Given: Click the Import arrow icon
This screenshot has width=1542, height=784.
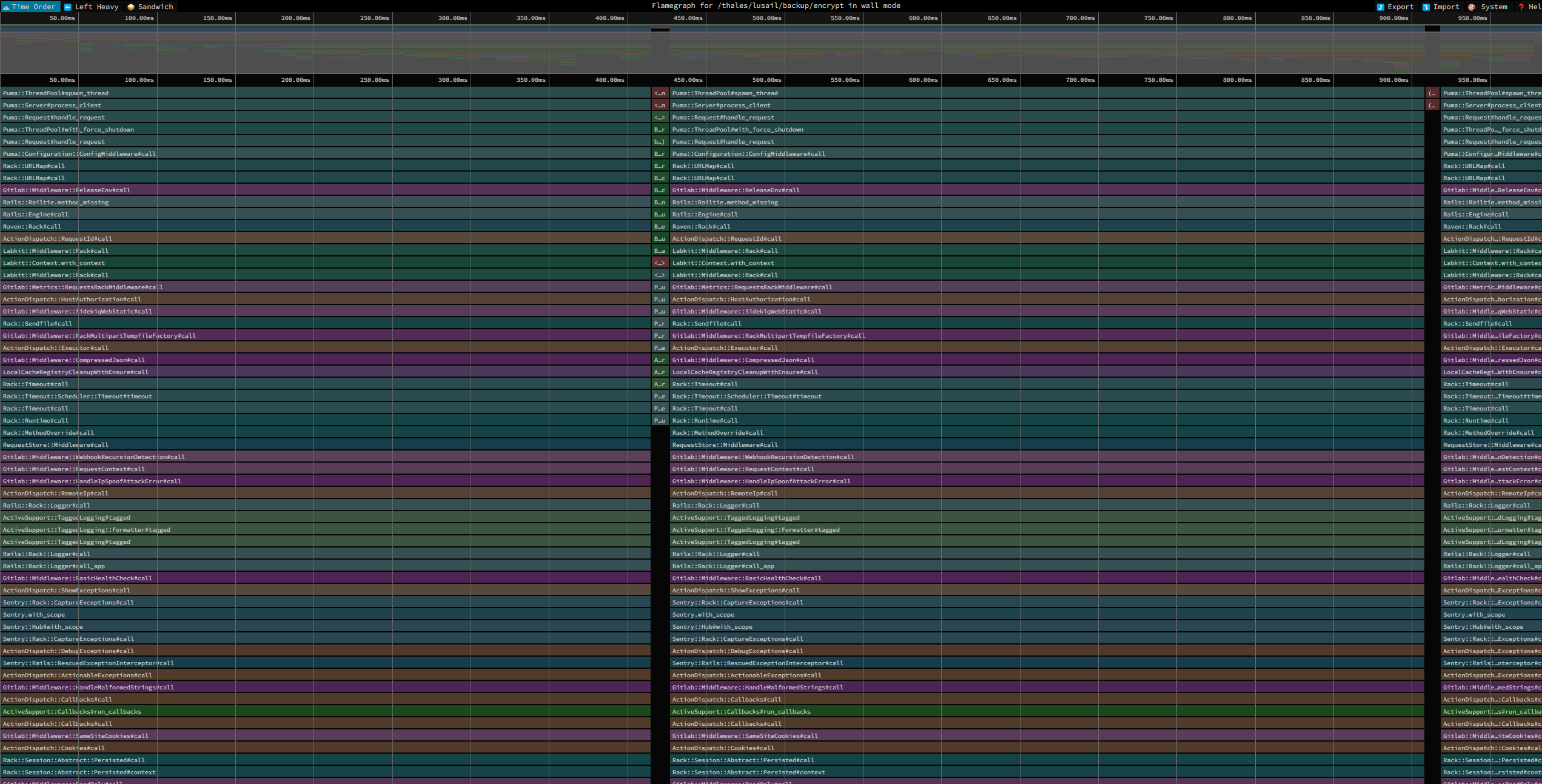Looking at the screenshot, I should (x=1426, y=7).
